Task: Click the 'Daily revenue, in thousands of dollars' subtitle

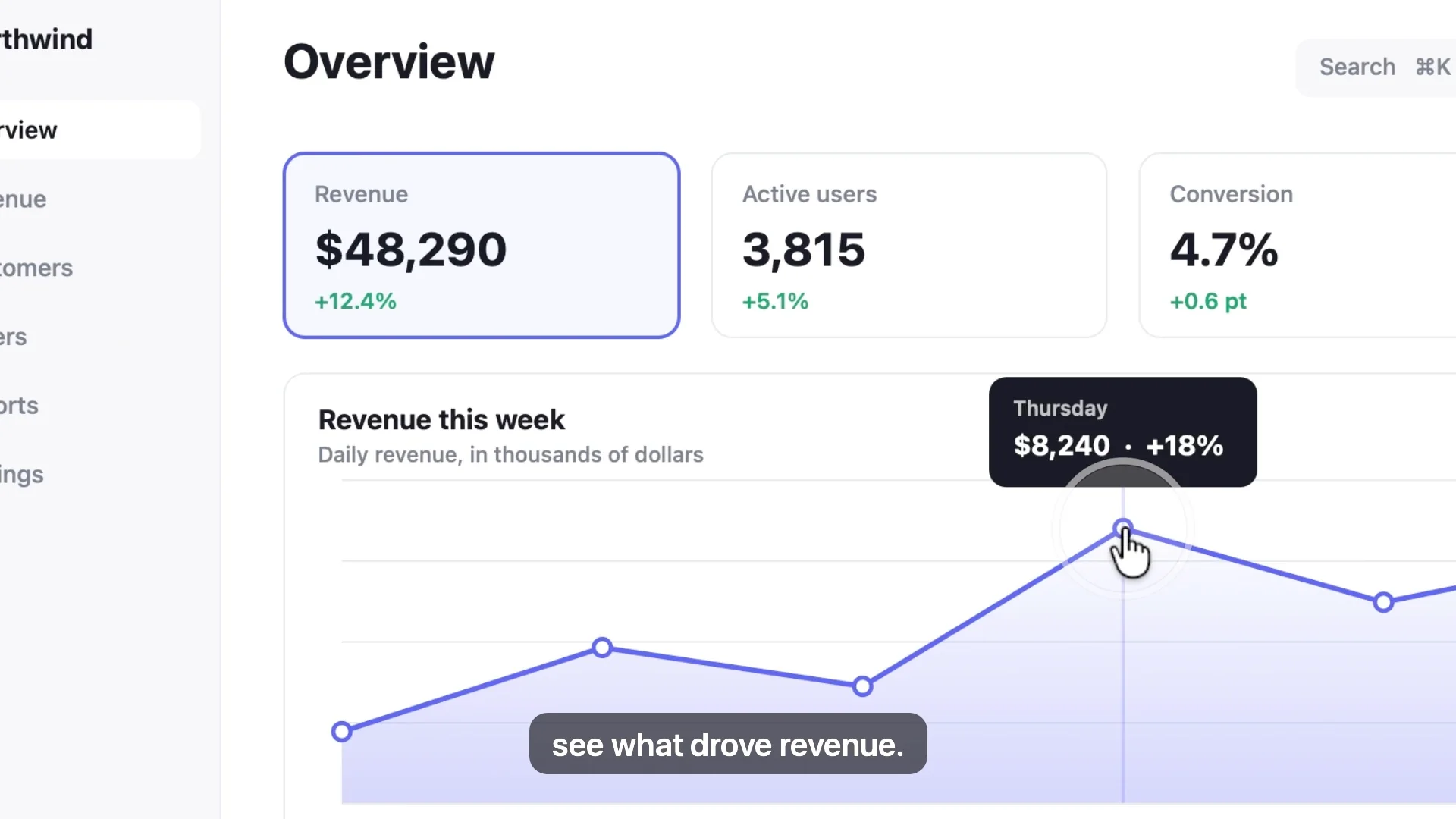Action: 510,454
